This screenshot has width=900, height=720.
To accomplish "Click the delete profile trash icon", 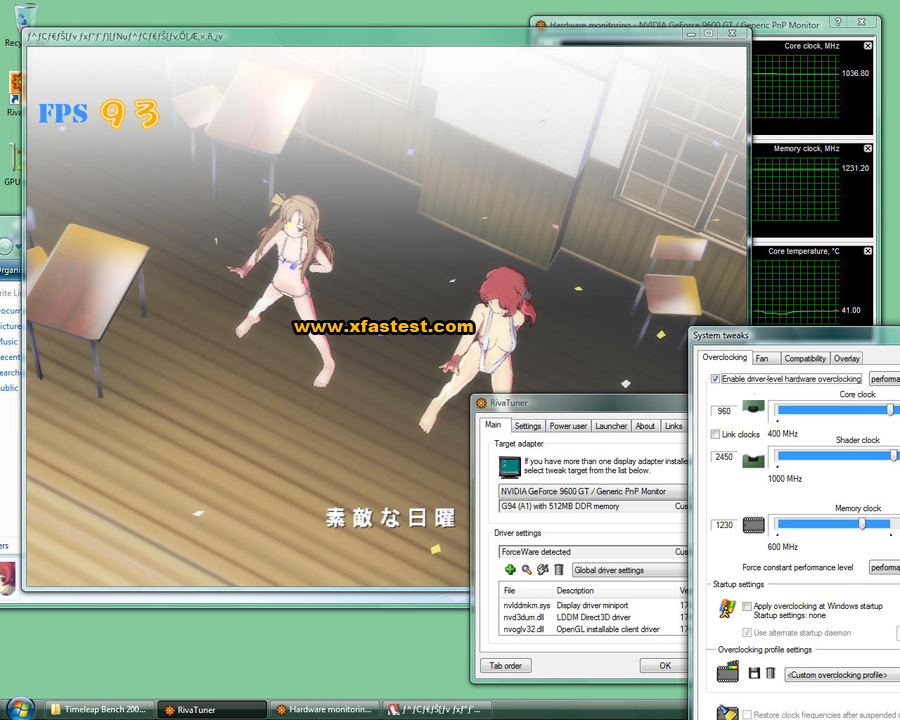I will pyautogui.click(x=771, y=674).
